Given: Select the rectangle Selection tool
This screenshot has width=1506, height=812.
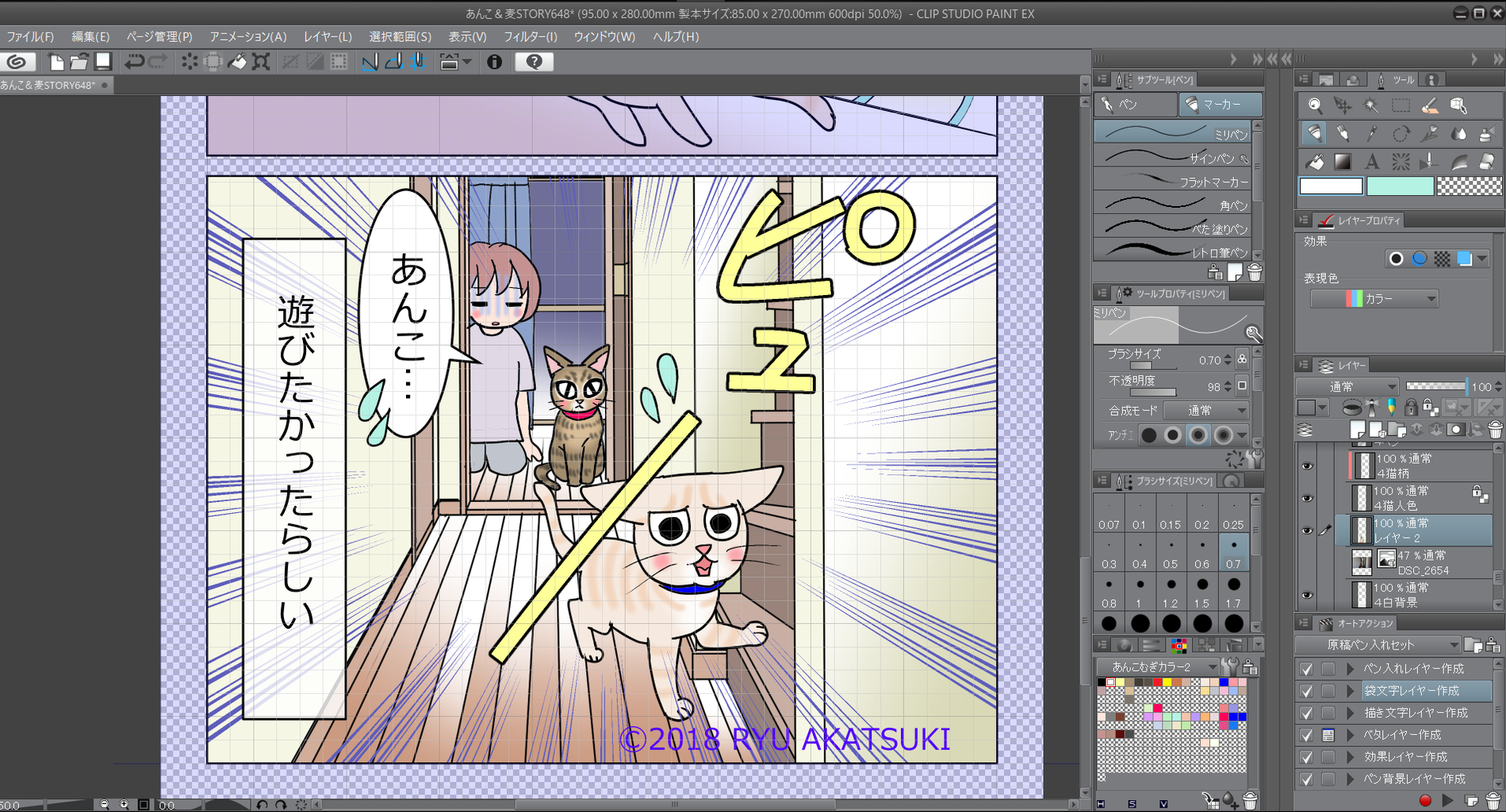Looking at the screenshot, I should (1401, 105).
